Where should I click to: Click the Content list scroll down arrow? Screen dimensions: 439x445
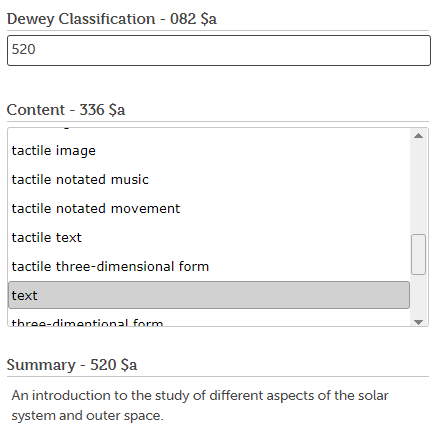418,322
